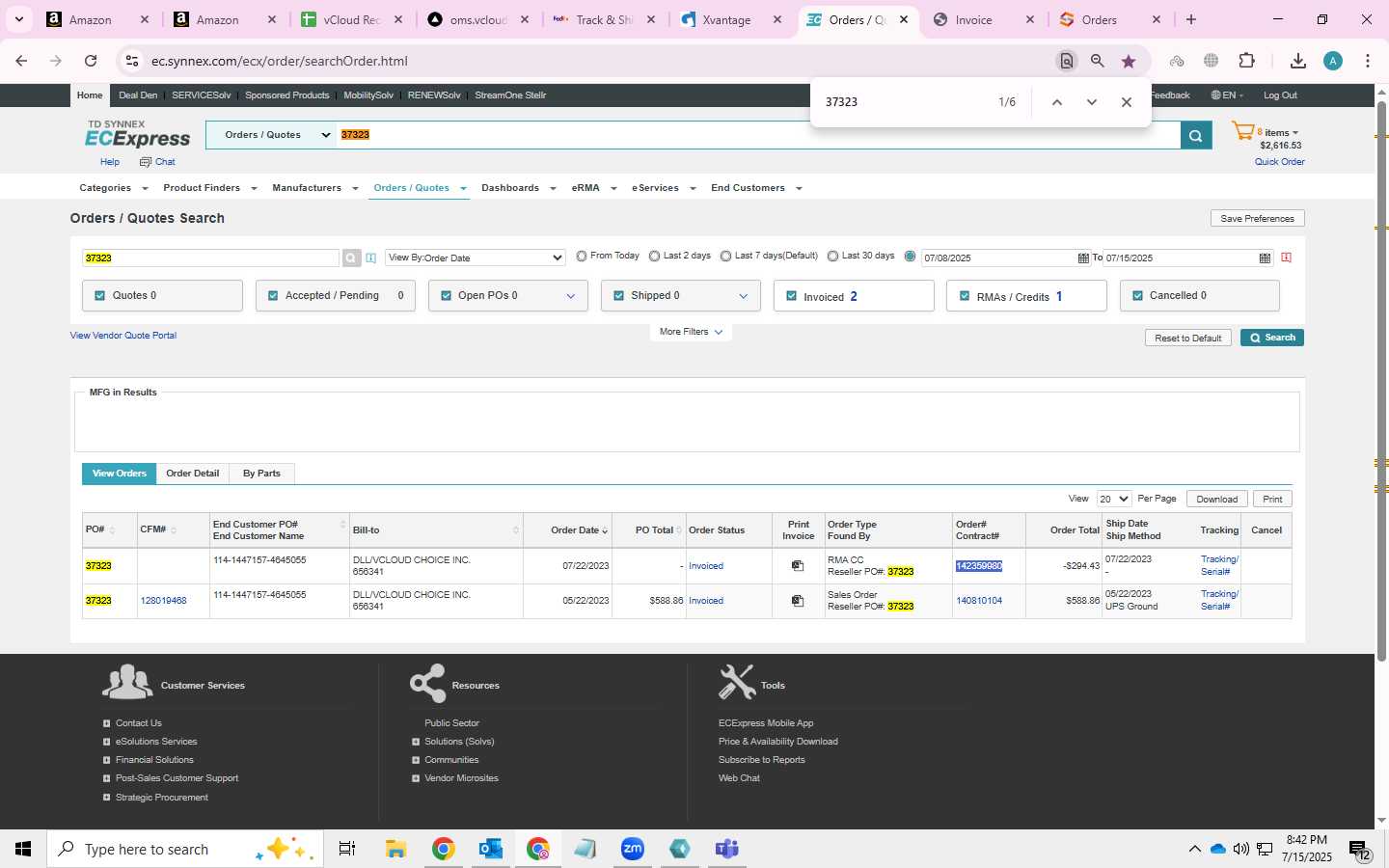This screenshot has width=1389, height=868.
Task: Uncheck the Accepted / Pending checkbox
Action: click(x=273, y=296)
